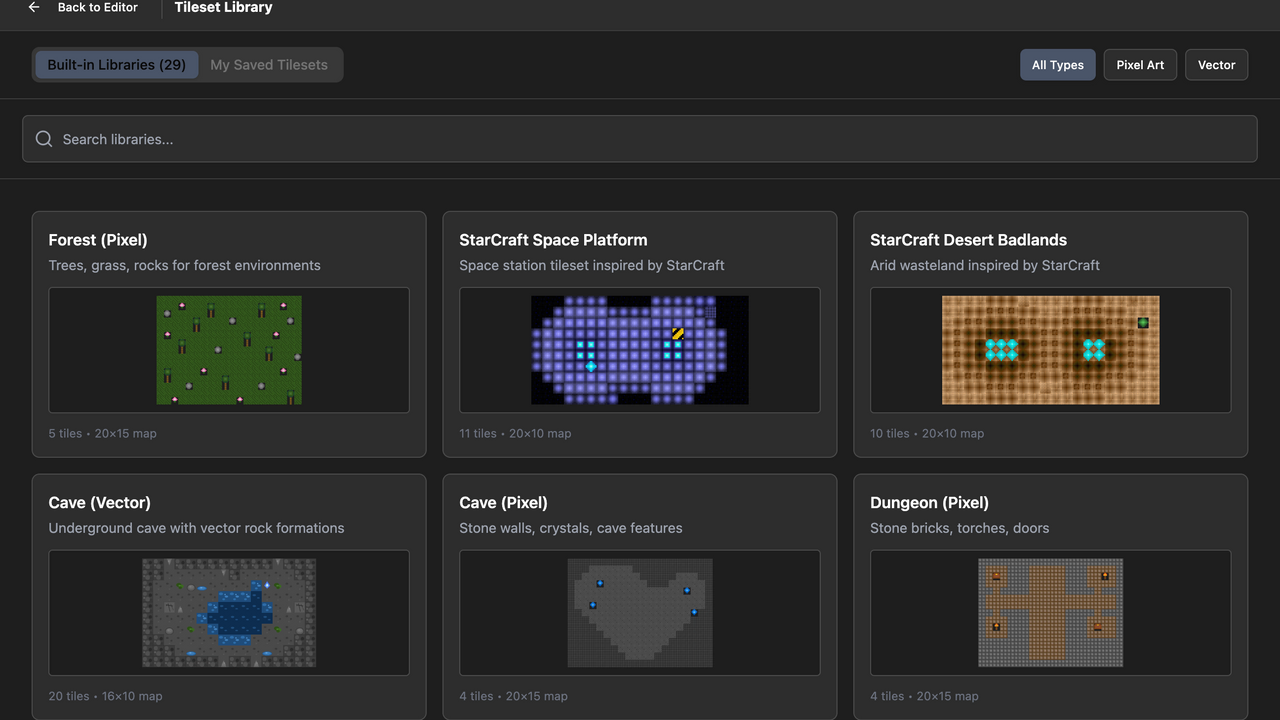Click '20 tiles • 16×10 map' text
This screenshot has width=1280, height=720.
[105, 696]
